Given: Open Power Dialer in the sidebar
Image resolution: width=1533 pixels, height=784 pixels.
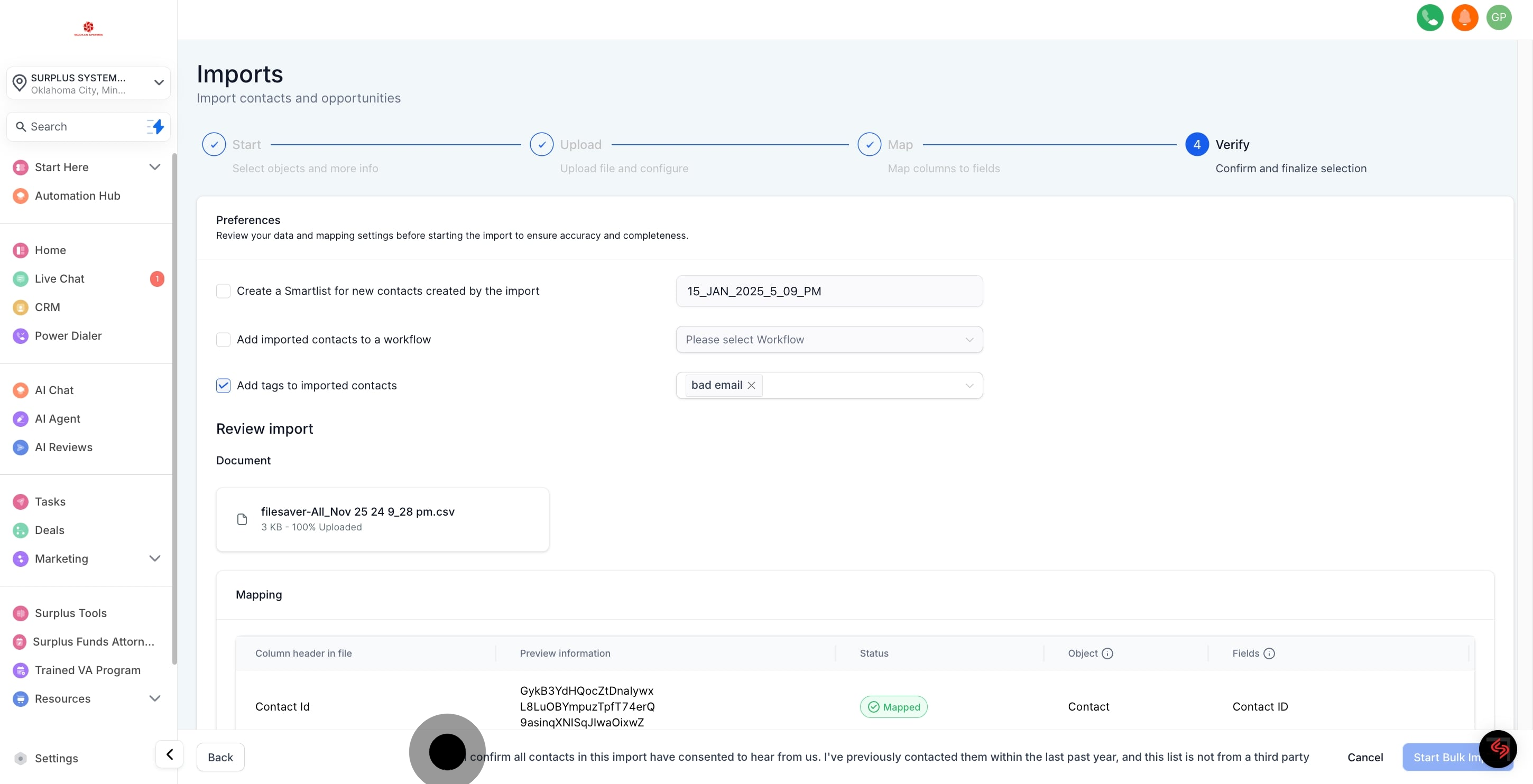Looking at the screenshot, I should [68, 335].
